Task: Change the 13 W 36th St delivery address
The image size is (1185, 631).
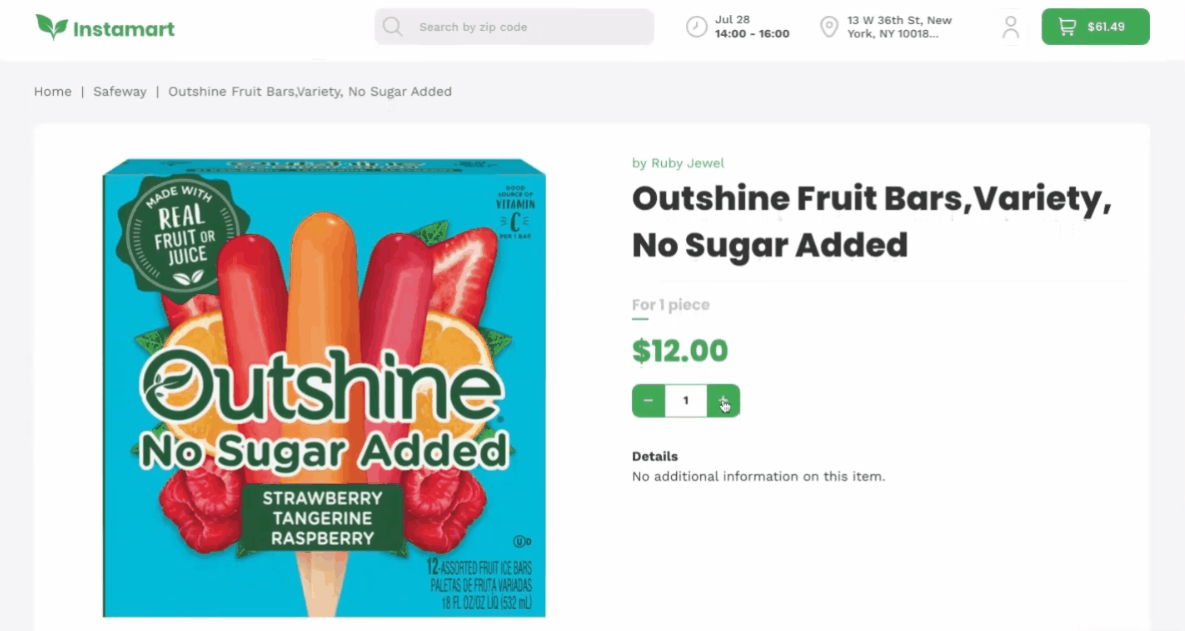Action: coord(899,26)
